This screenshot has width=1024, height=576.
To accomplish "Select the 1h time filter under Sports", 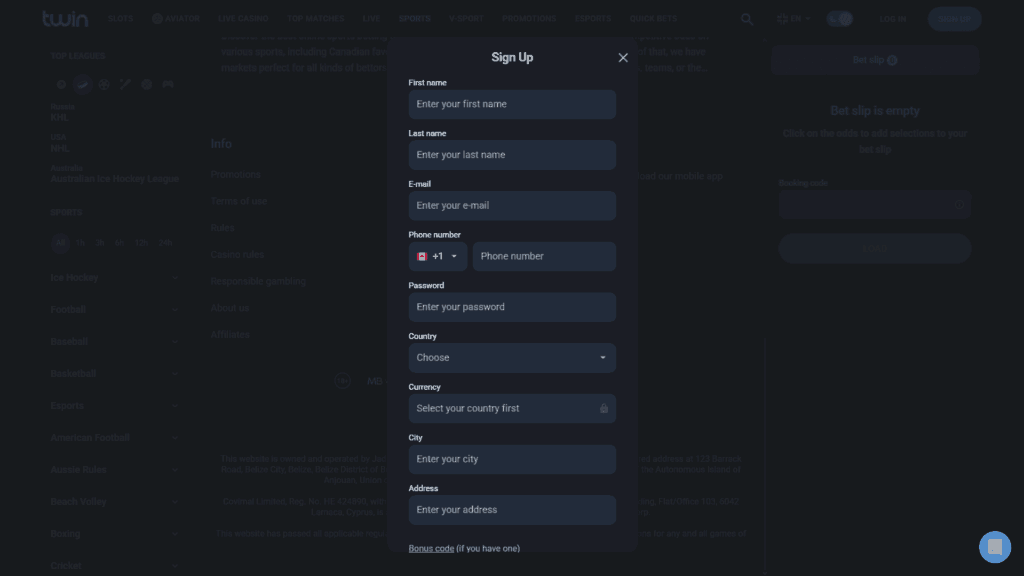I will coord(80,242).
